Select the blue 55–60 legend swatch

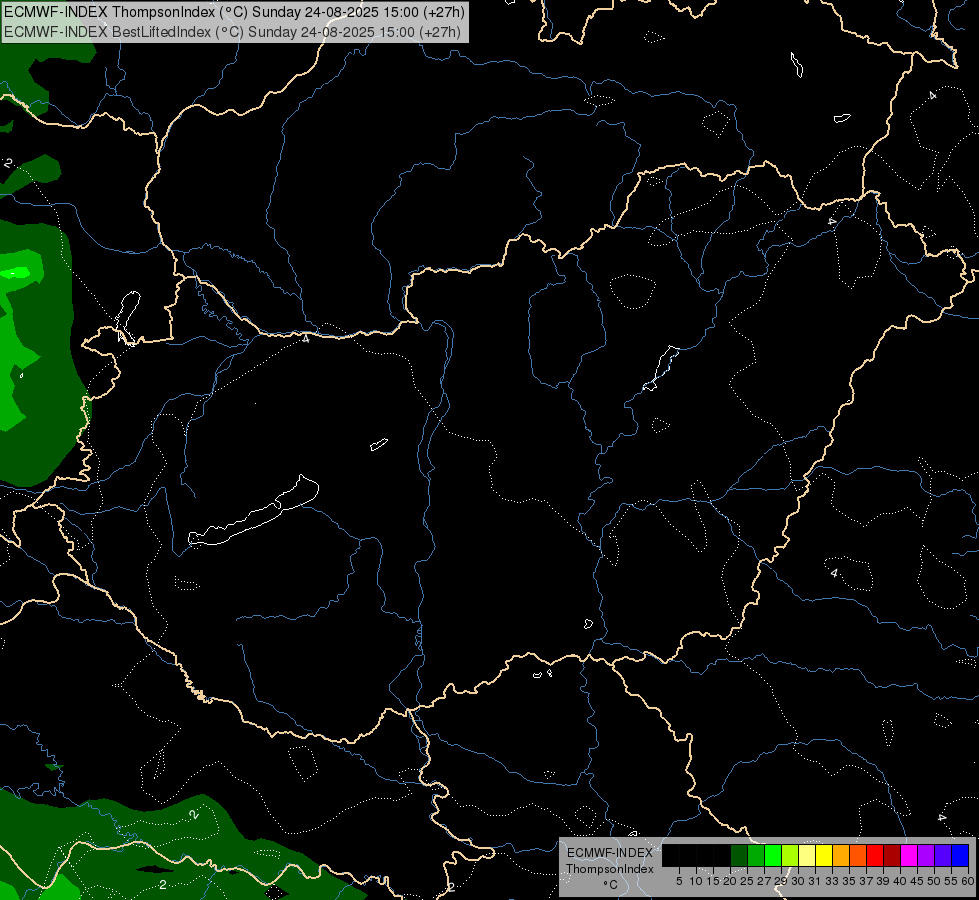(960, 855)
